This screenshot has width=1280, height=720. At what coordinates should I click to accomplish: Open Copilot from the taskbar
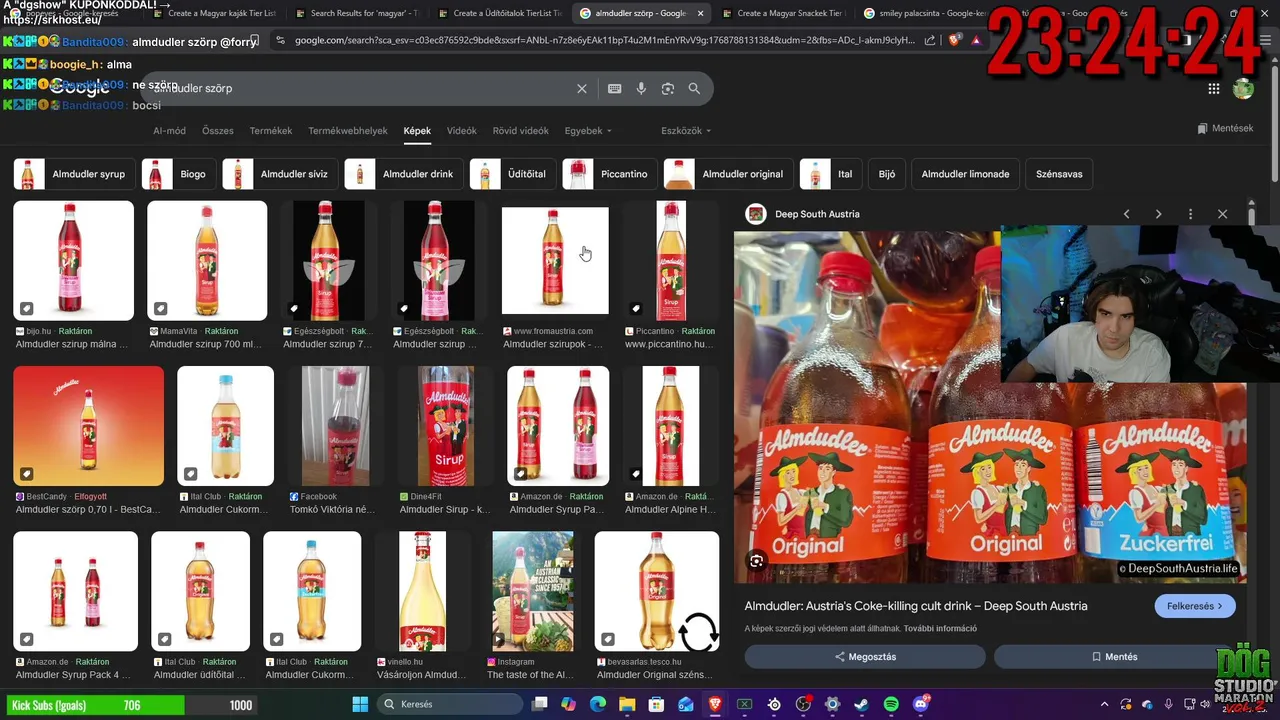[569, 704]
